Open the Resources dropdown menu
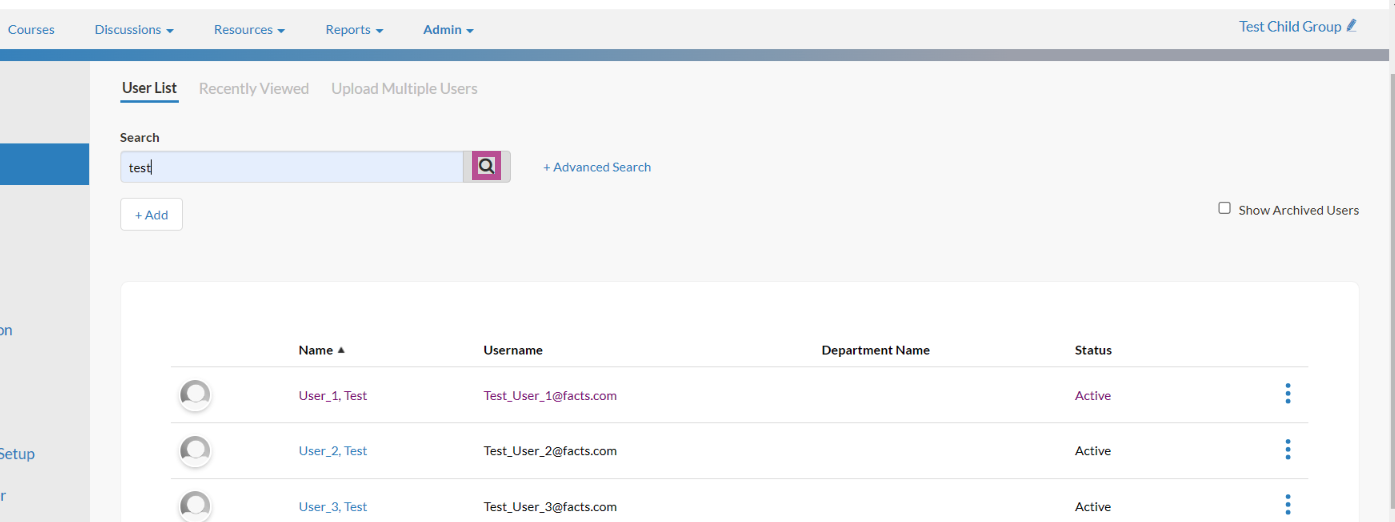 pos(249,30)
